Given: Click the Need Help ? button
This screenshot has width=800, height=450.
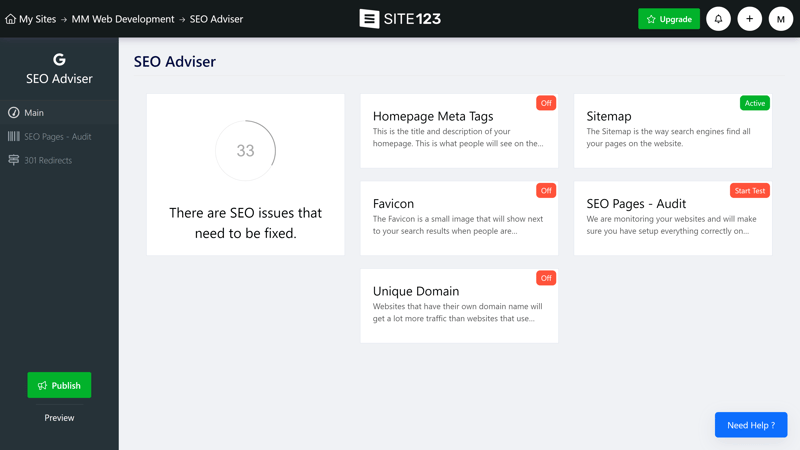Looking at the screenshot, I should coord(751,425).
